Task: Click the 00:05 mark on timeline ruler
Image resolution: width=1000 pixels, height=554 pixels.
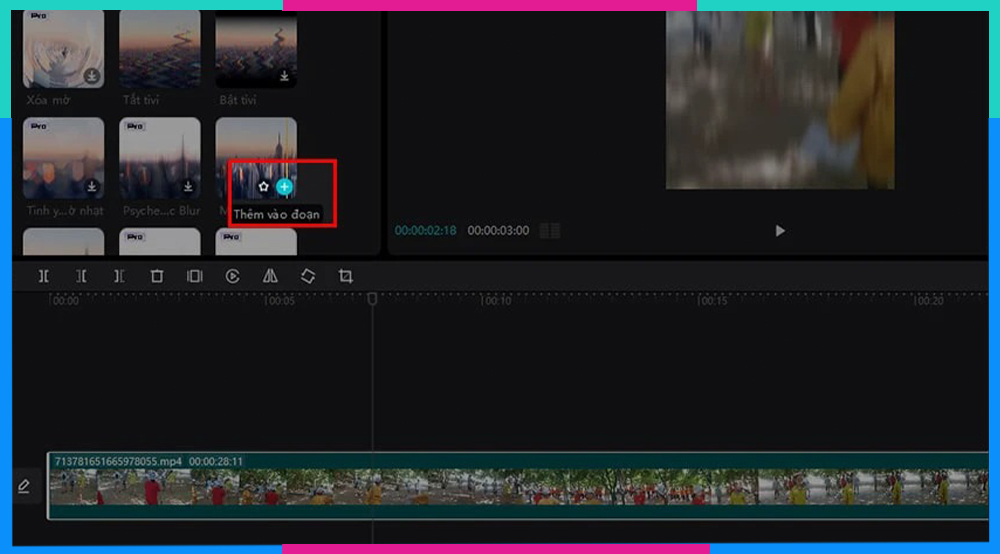Action: pos(279,300)
